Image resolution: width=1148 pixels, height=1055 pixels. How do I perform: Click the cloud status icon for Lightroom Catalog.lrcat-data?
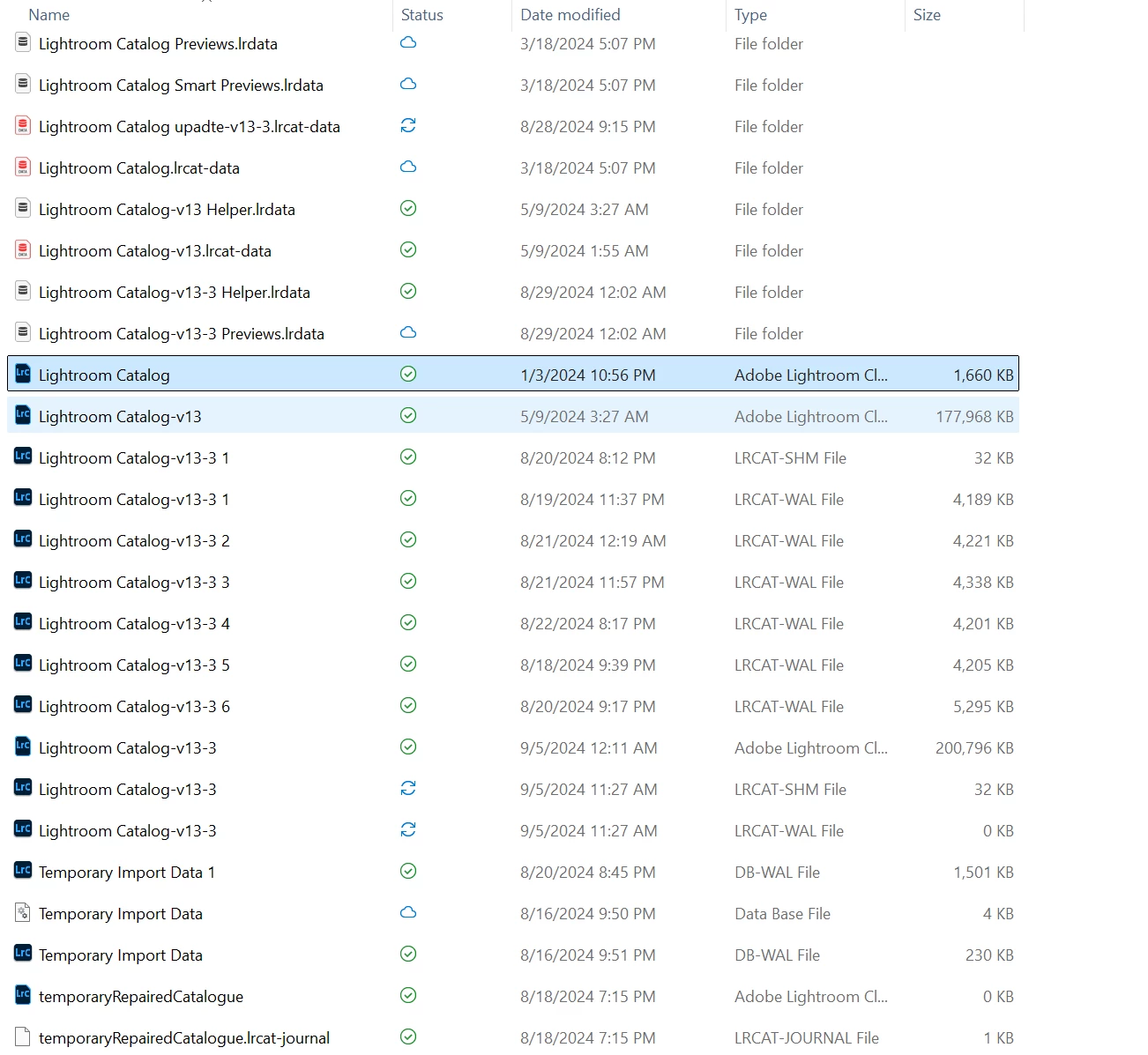click(408, 167)
